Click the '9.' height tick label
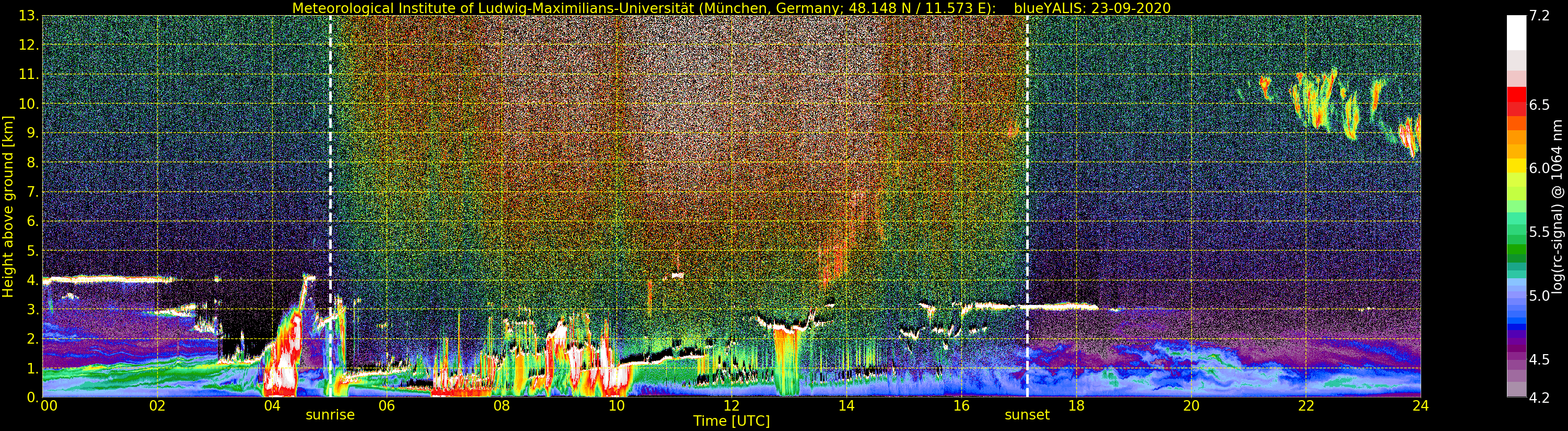The height and width of the screenshot is (431, 1568). (x=32, y=133)
